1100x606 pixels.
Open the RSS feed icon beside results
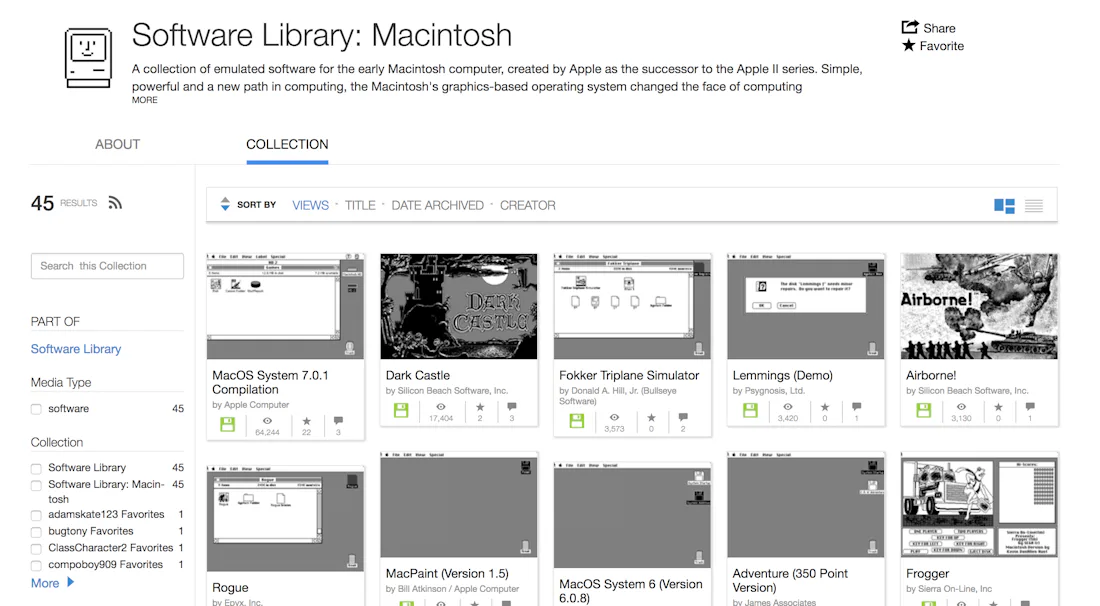pos(115,203)
